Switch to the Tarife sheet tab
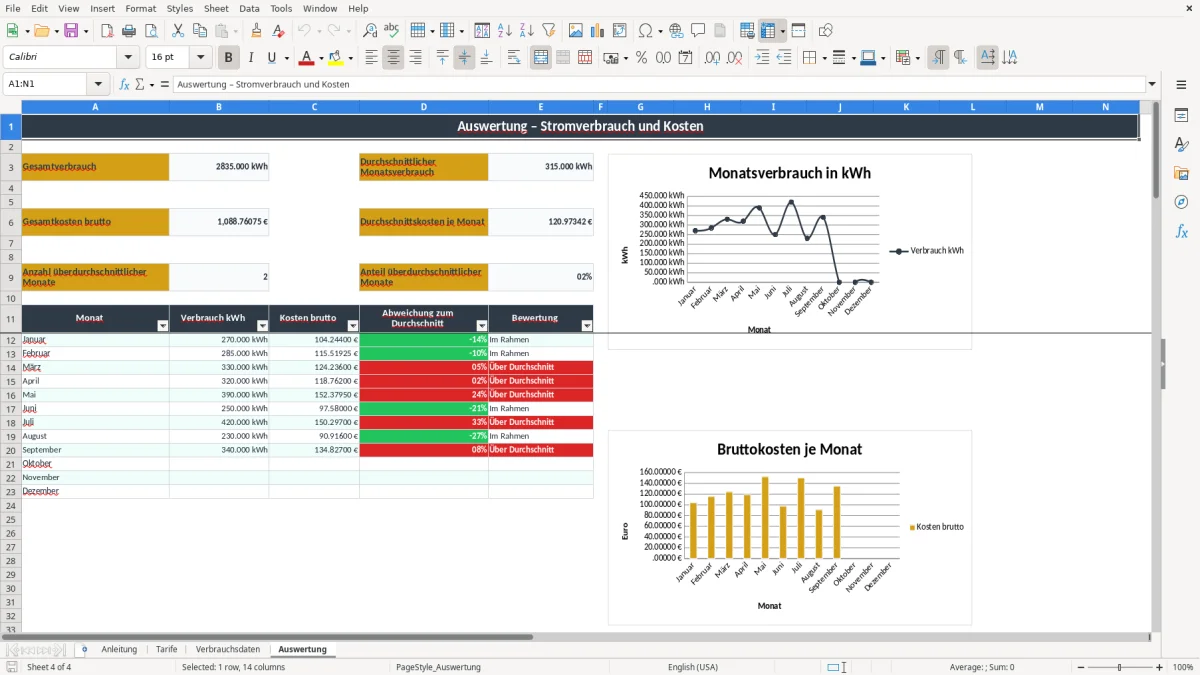Image resolution: width=1200 pixels, height=675 pixels. pyautogui.click(x=166, y=649)
